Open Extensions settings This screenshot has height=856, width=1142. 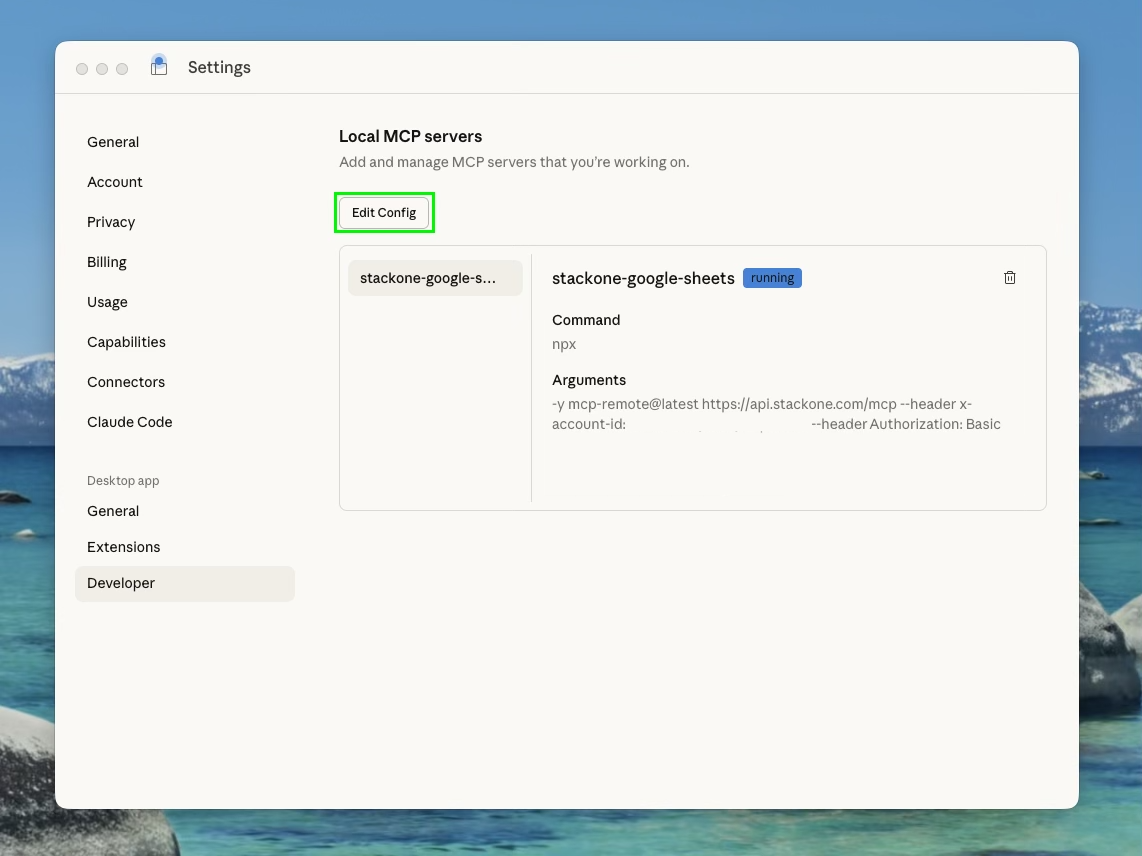[123, 546]
